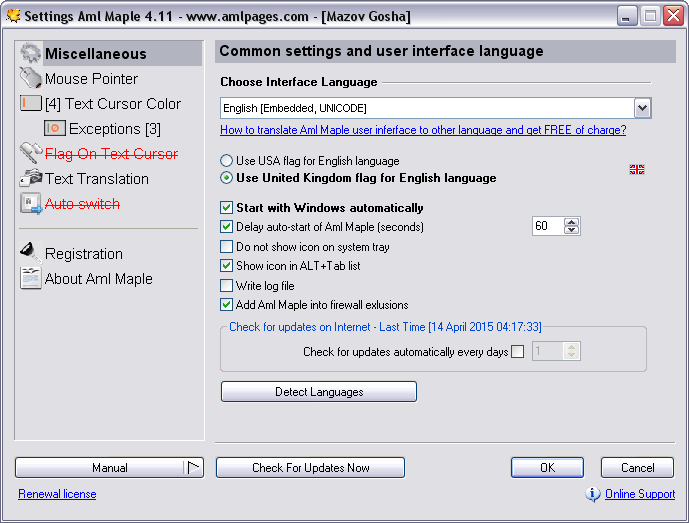The width and height of the screenshot is (689, 523).
Task: Enable Check for updates automatically checkbox
Action: click(518, 352)
